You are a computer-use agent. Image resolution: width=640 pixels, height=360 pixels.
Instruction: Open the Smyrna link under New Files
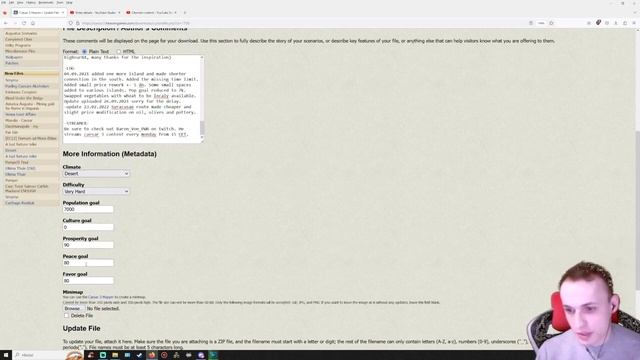(x=11, y=80)
